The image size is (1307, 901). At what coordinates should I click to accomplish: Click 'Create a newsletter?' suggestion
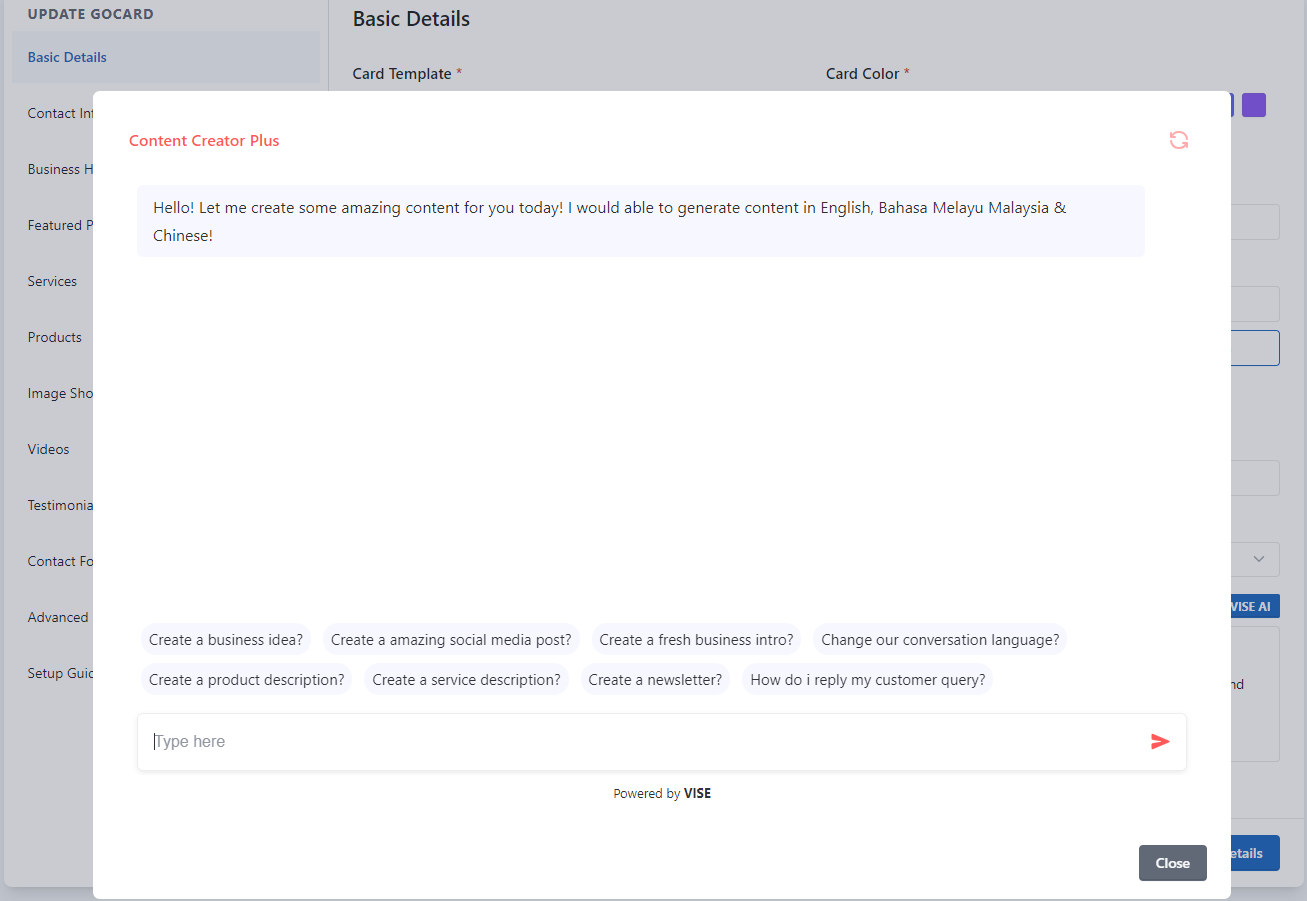[655, 680]
